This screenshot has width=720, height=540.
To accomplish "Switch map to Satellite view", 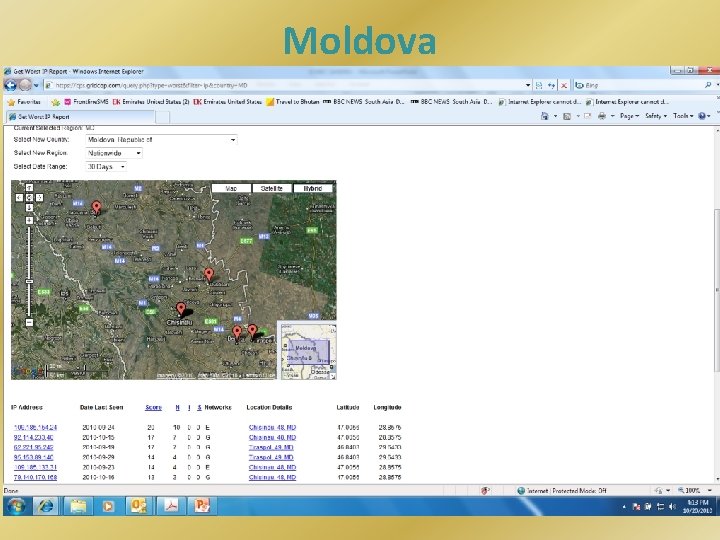I will 272,188.
